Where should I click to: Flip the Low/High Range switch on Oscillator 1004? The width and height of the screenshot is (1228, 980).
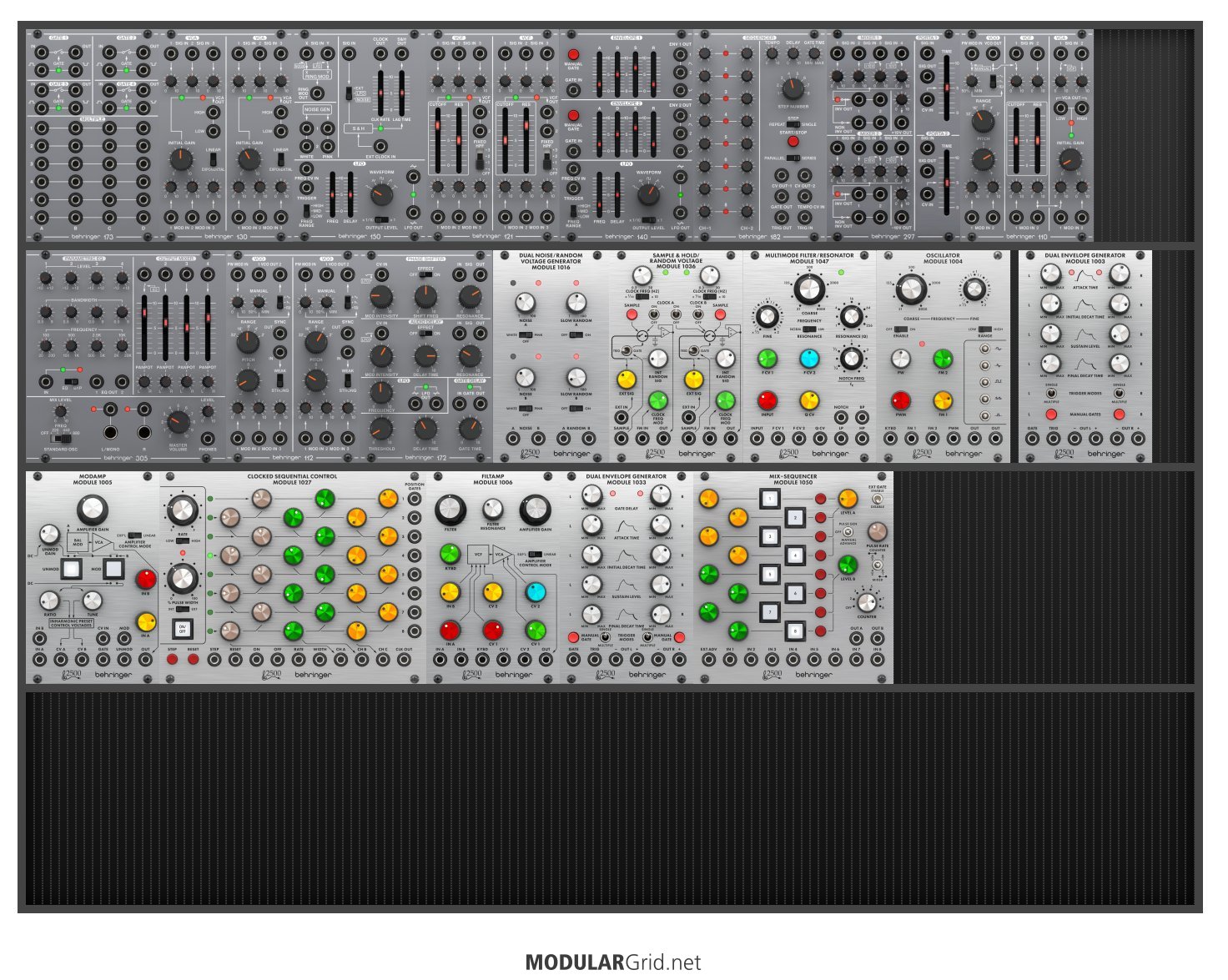coord(985,329)
